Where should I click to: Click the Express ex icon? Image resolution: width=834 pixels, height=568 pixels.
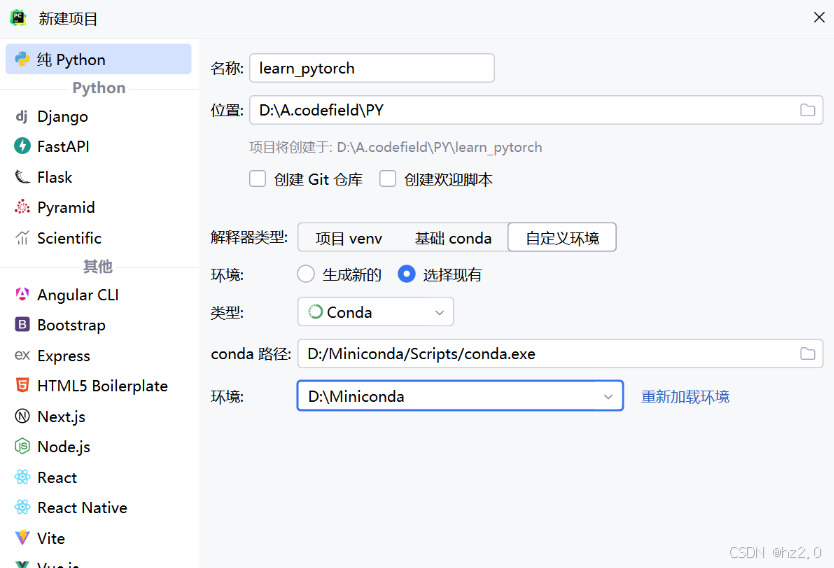pos(22,355)
